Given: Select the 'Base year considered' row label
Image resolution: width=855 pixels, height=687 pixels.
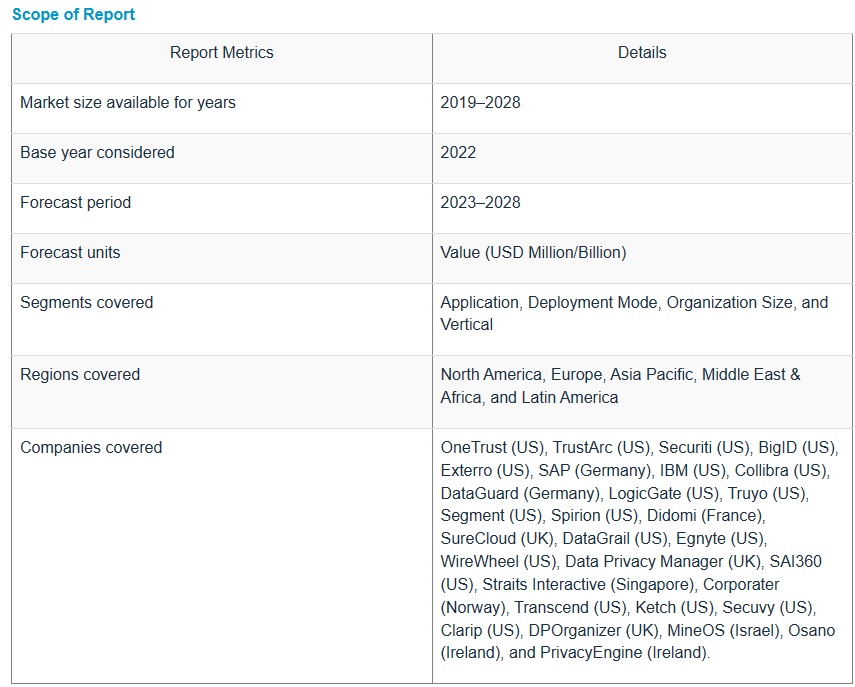Looking at the screenshot, I should pos(97,153).
